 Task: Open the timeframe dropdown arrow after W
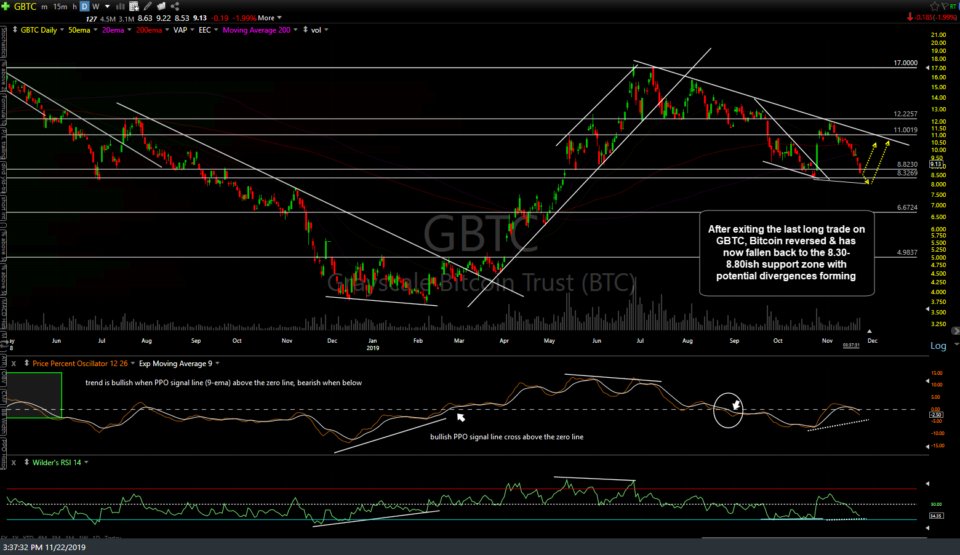coord(107,7)
